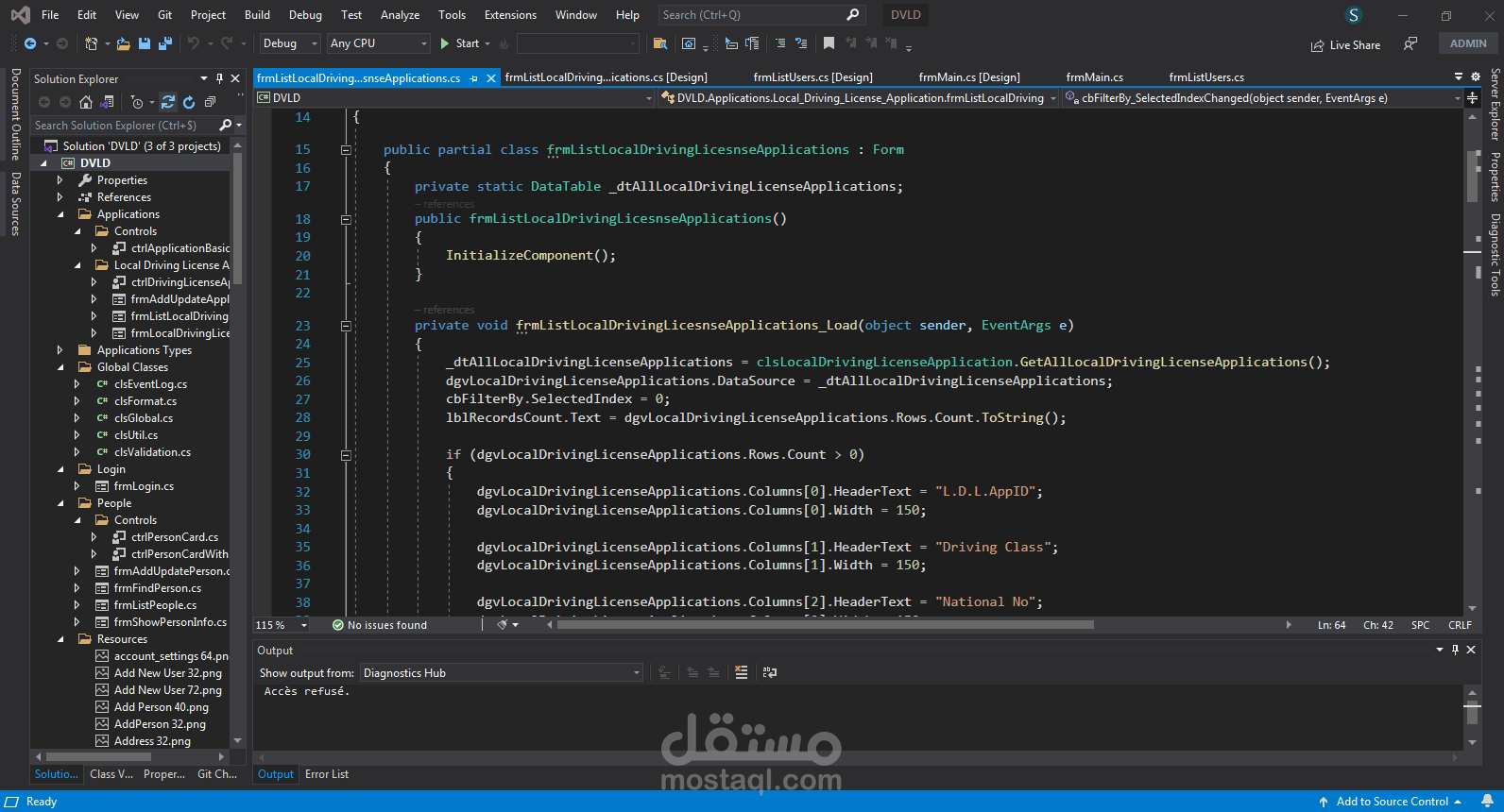Click the Save All toolbar icon
Viewport: 1504px width, 812px height.
(x=165, y=43)
